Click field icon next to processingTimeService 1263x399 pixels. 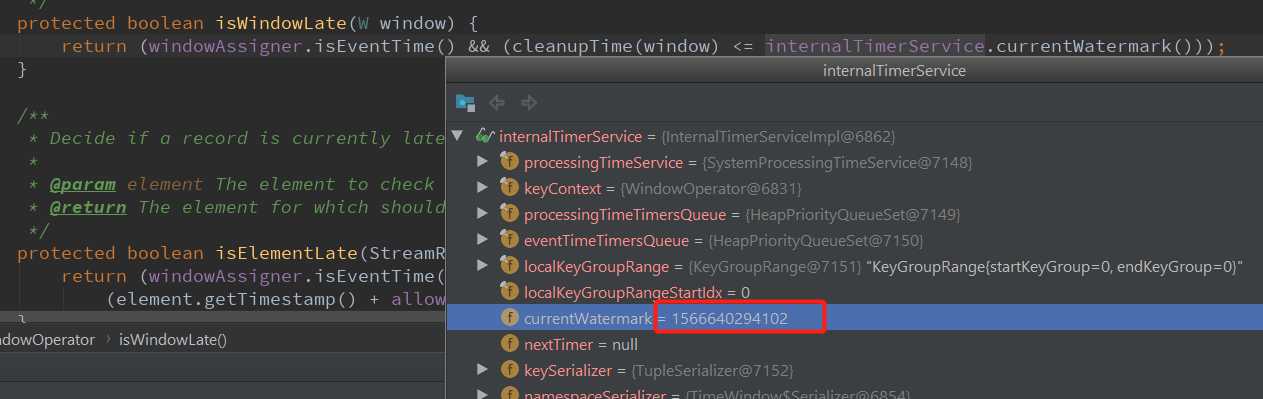click(509, 161)
